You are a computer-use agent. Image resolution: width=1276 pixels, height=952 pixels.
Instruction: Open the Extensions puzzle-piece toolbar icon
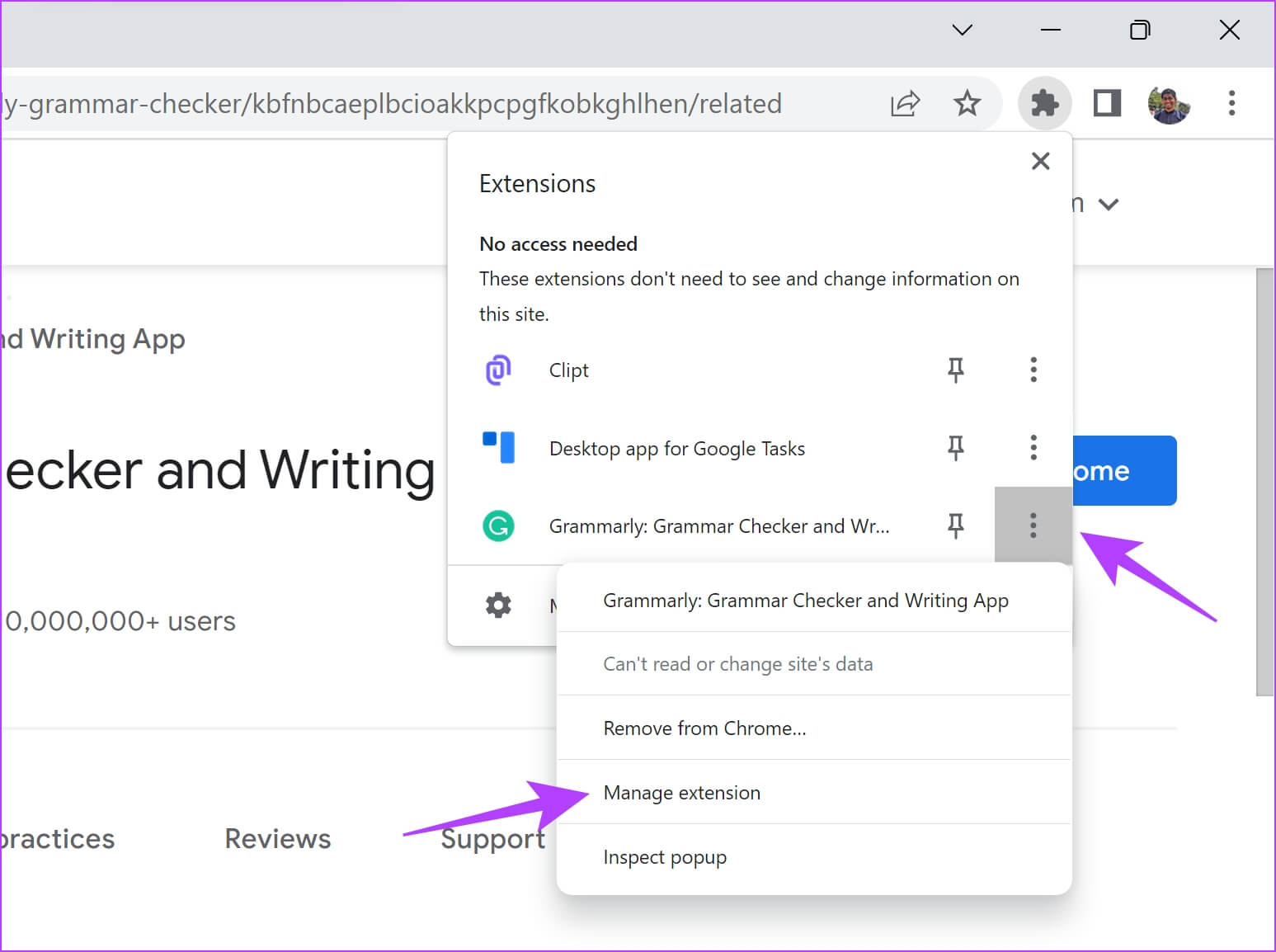(1044, 103)
